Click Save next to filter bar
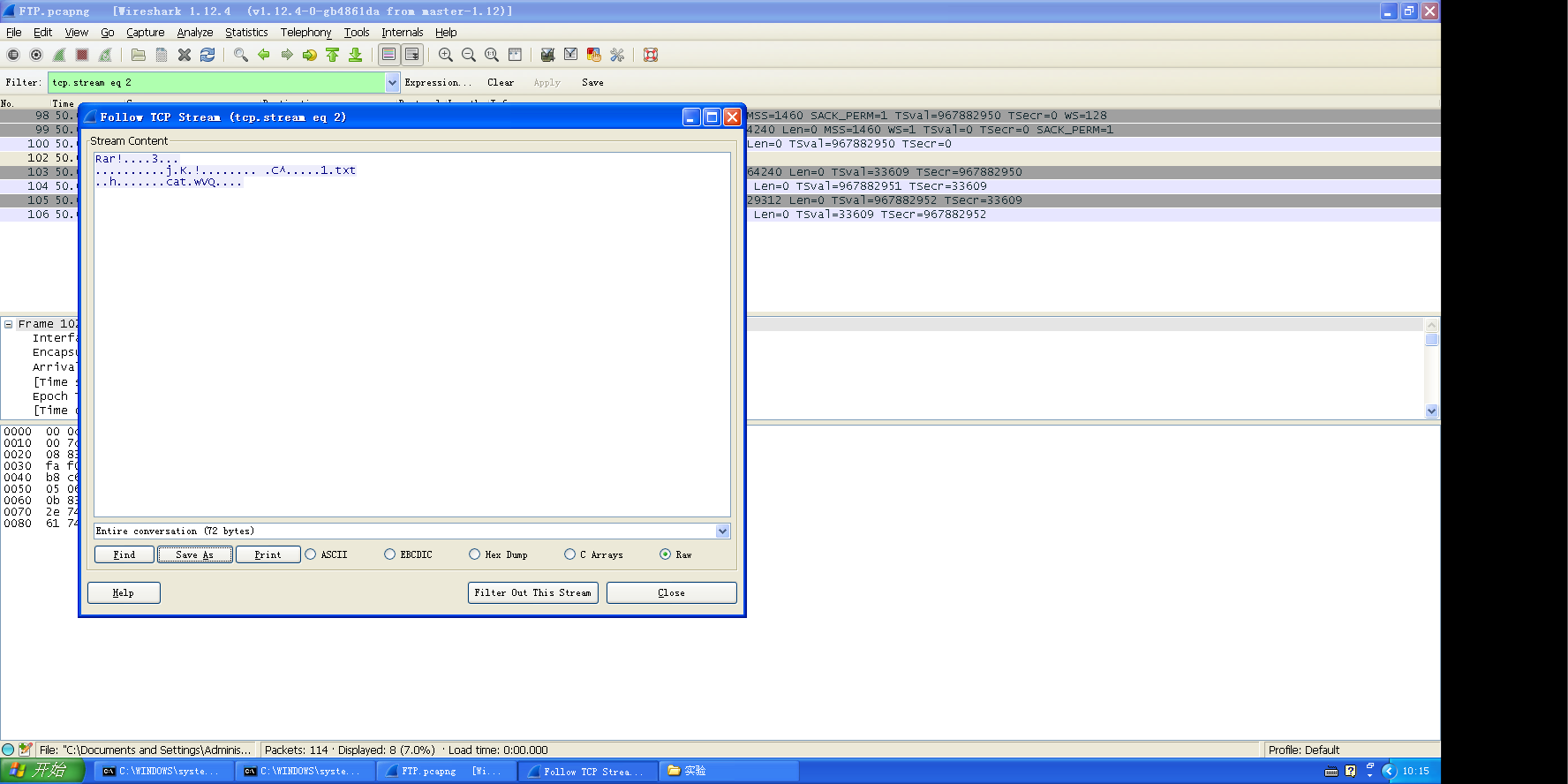The height and width of the screenshot is (784, 1568). tap(592, 82)
